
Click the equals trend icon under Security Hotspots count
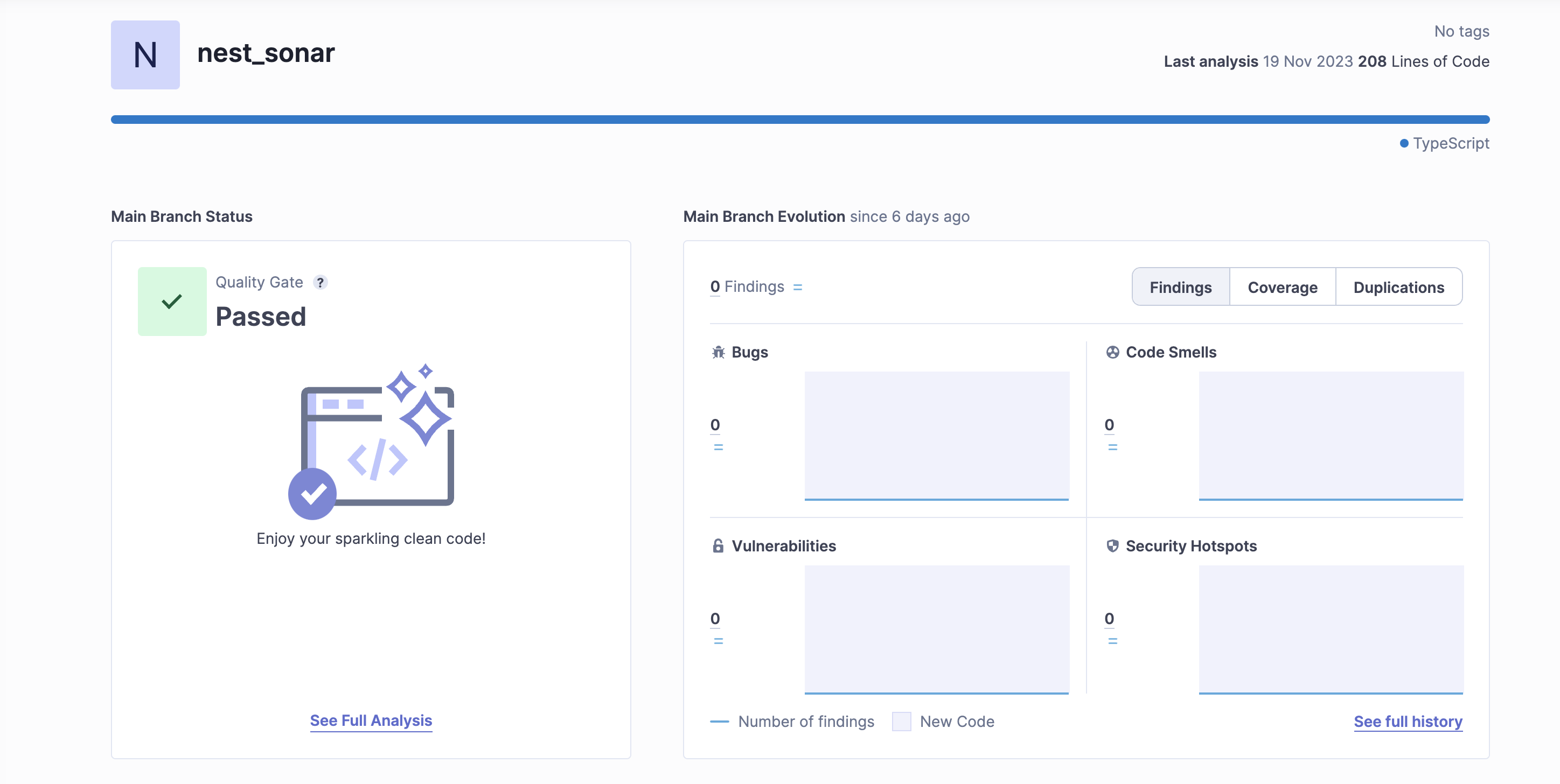[x=1112, y=641]
